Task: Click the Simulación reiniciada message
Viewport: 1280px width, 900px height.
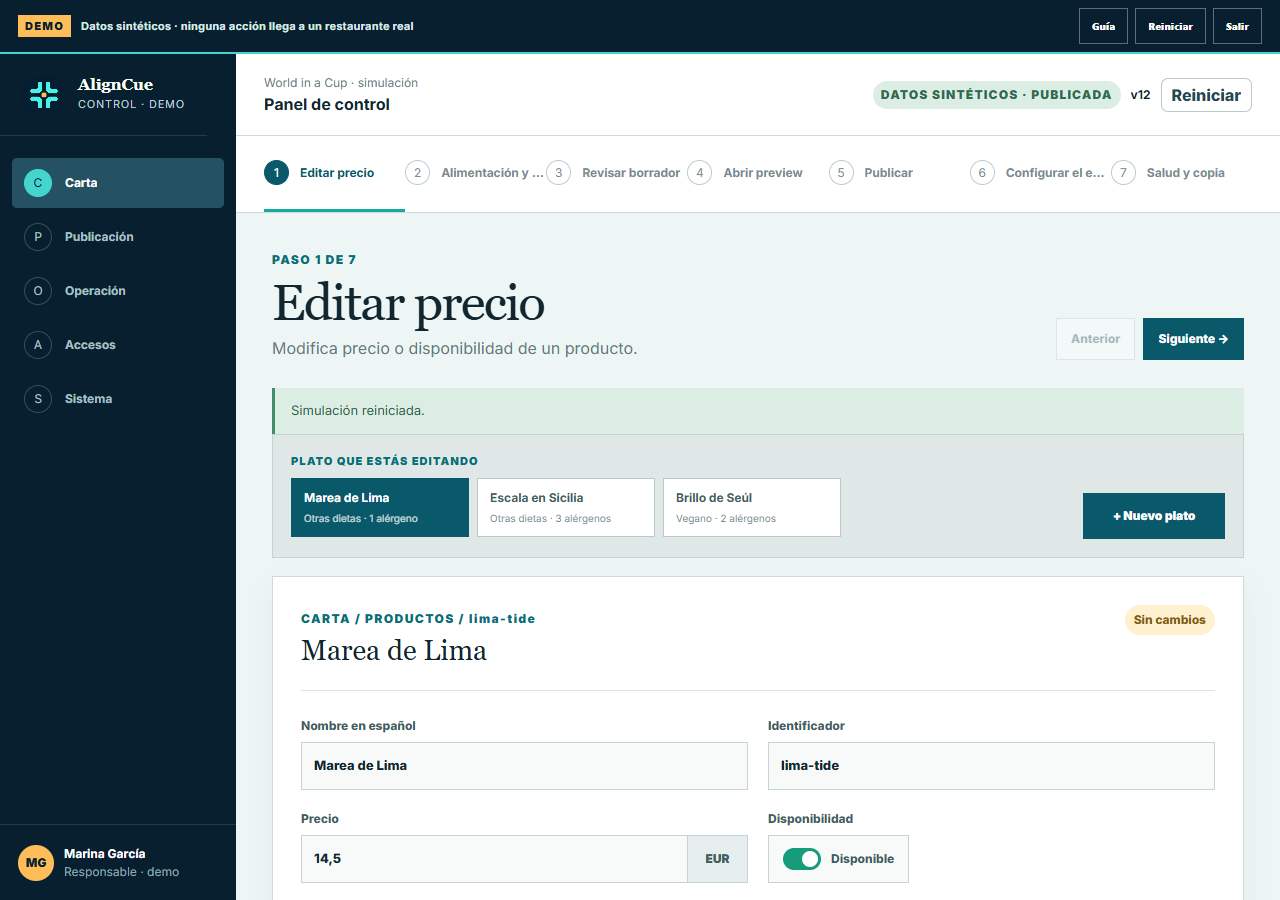Action: pos(758,411)
